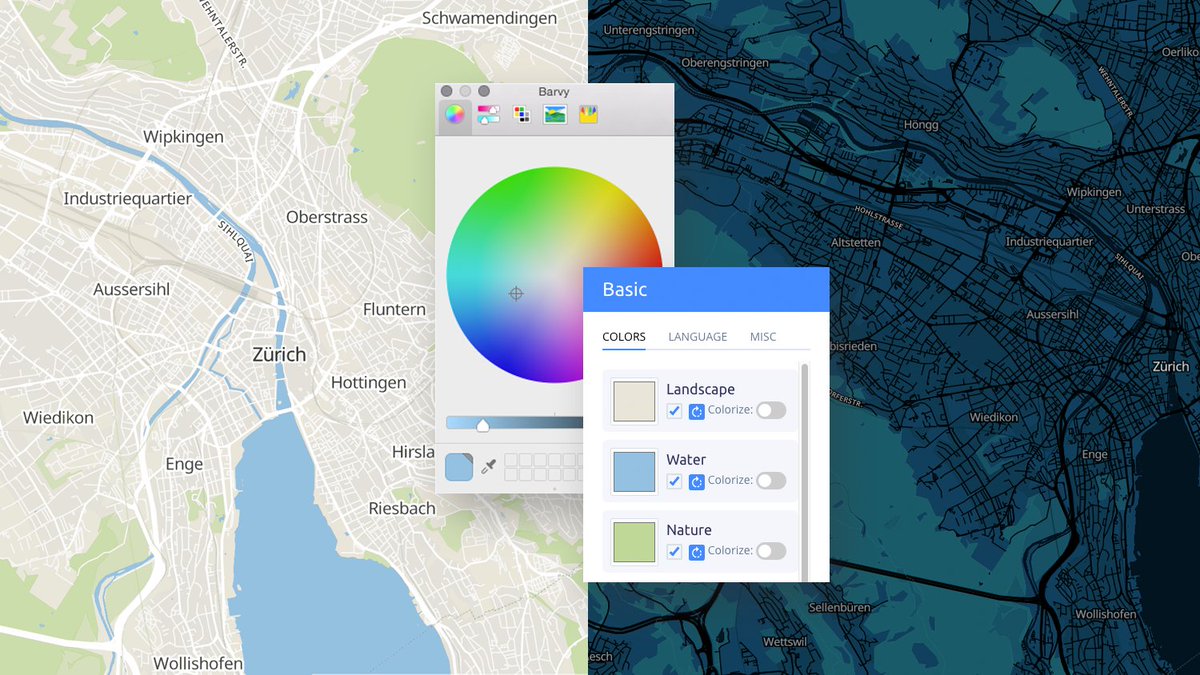1200x675 pixels.
Task: Select the color wheel picker mode
Action: [x=455, y=114]
